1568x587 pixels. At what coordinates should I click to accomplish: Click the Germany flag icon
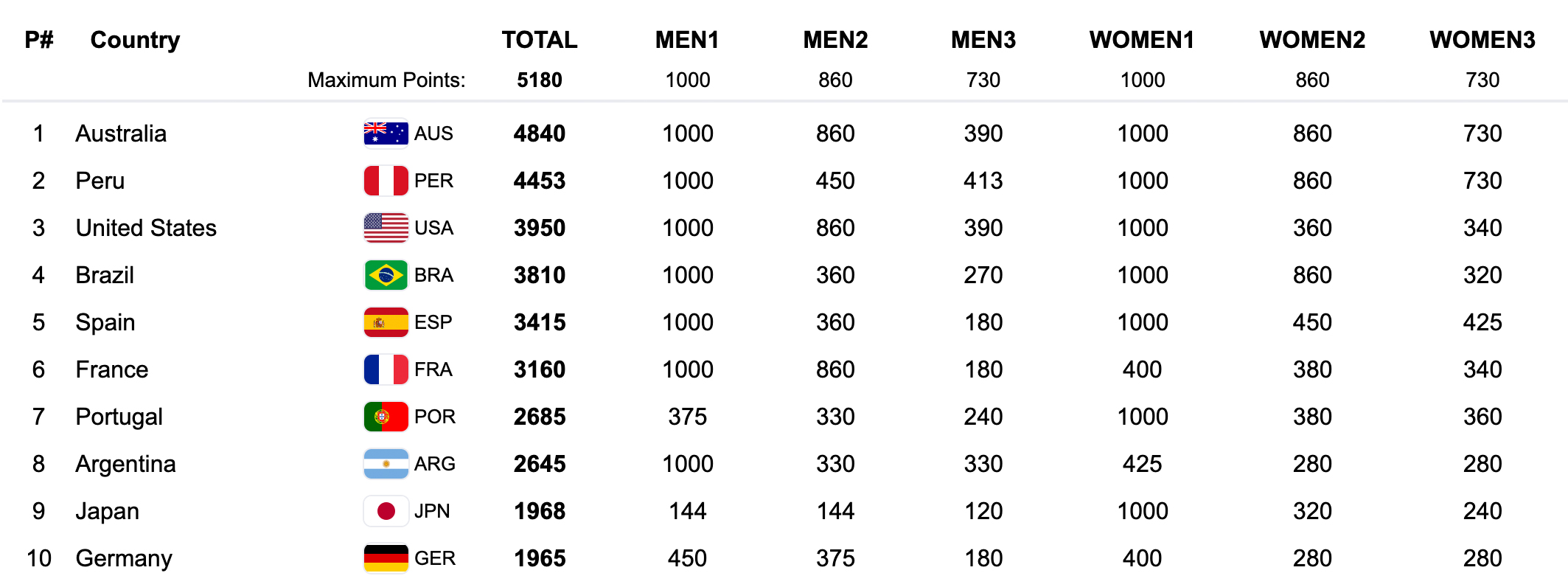386,558
